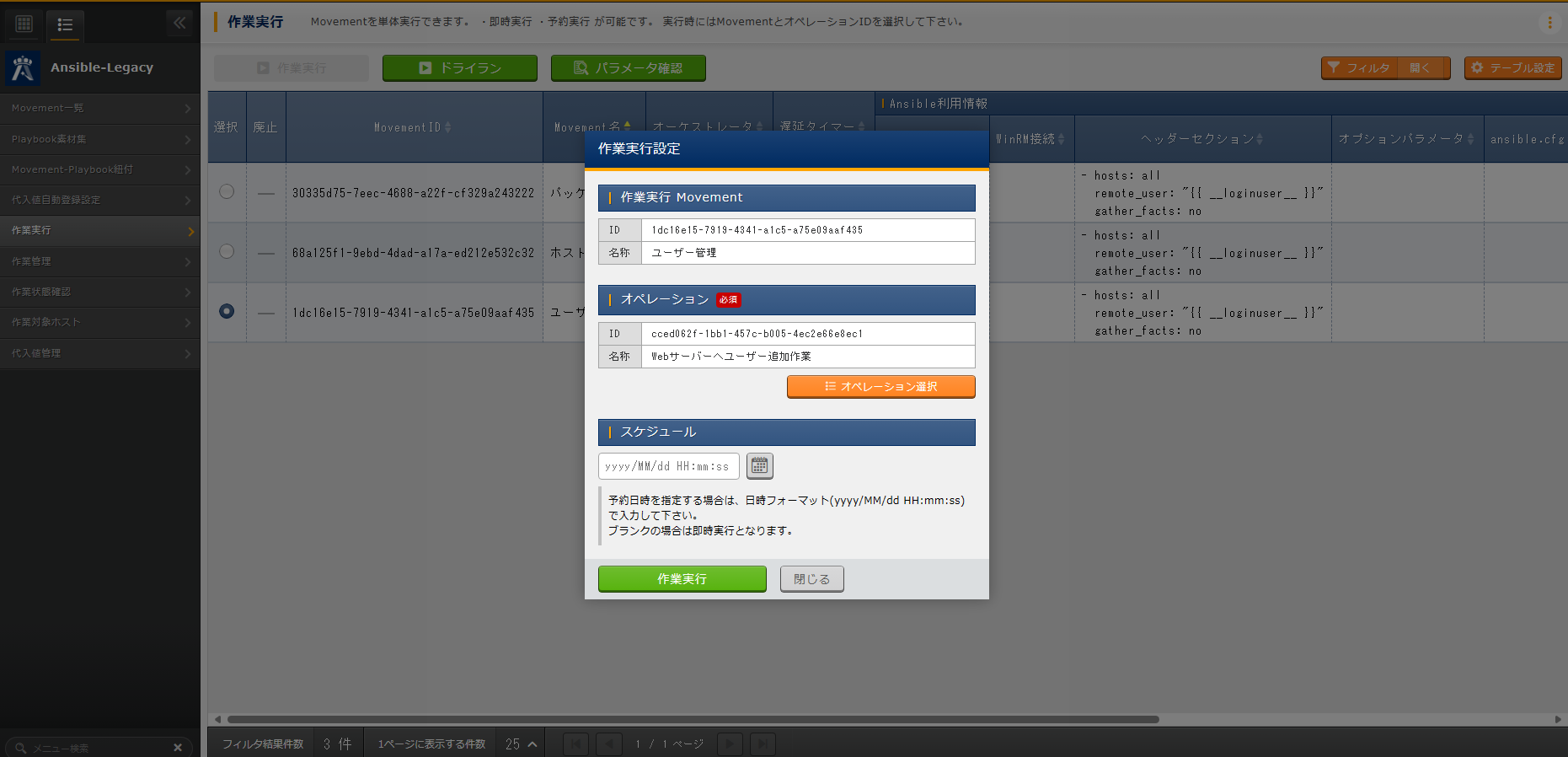
Task: Collapse the sidebar with double-chevron icon
Action: 179,23
